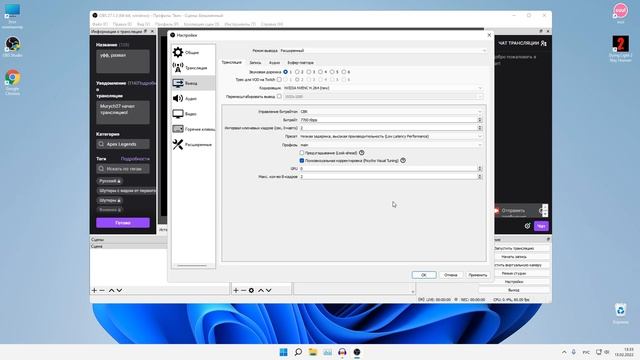Select the Output (Вывод) settings section
640x360 pixels.
193,83
